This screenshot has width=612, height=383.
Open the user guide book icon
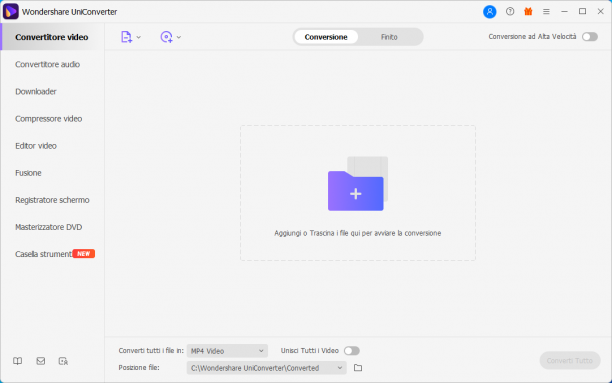click(18, 361)
